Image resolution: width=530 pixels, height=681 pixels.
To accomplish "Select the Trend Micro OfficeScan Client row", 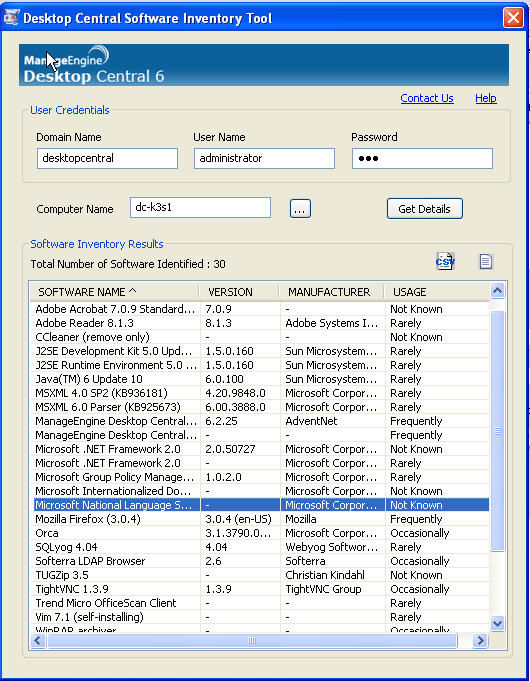I will [x=261, y=603].
